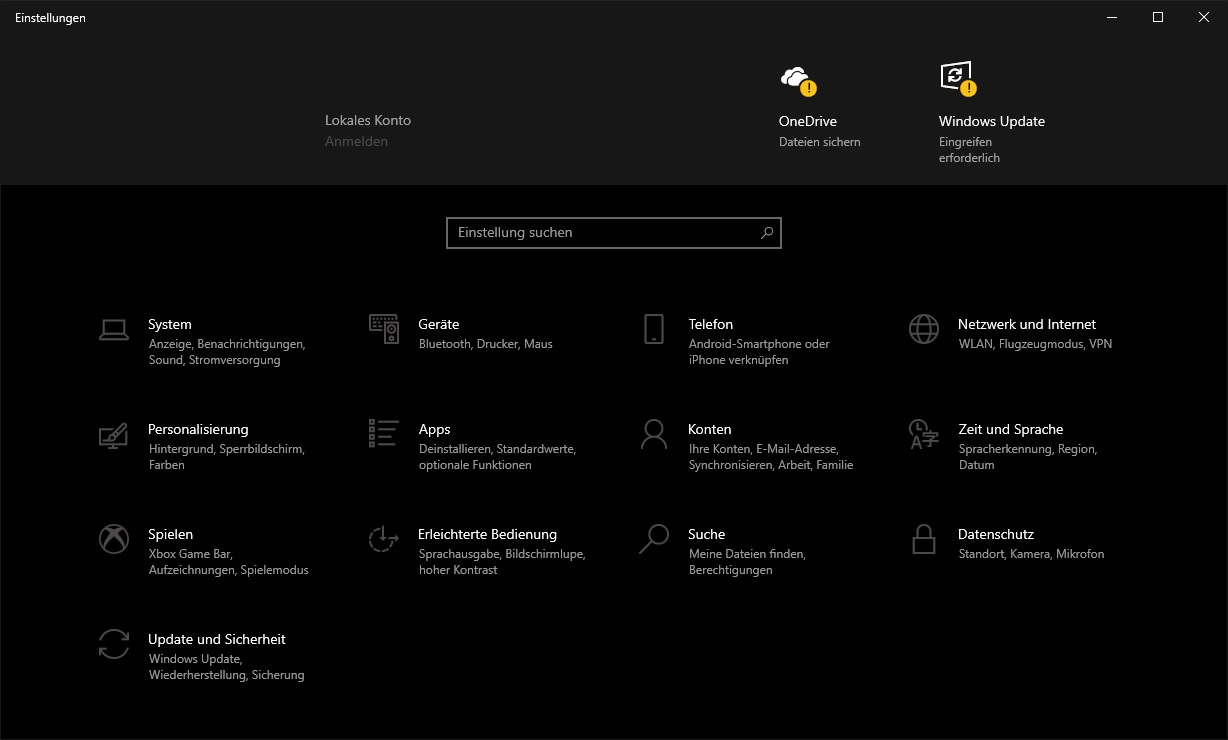The height and width of the screenshot is (740, 1228).
Task: Click the Windows Update icon with warning badge
Action: pyautogui.click(x=957, y=79)
